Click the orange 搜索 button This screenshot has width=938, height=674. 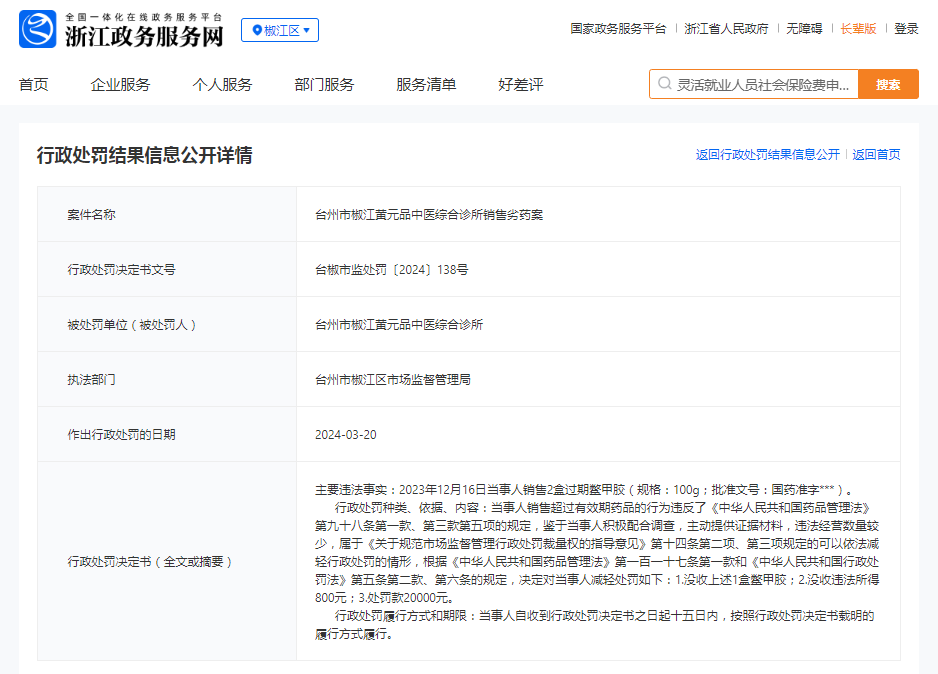pos(888,84)
